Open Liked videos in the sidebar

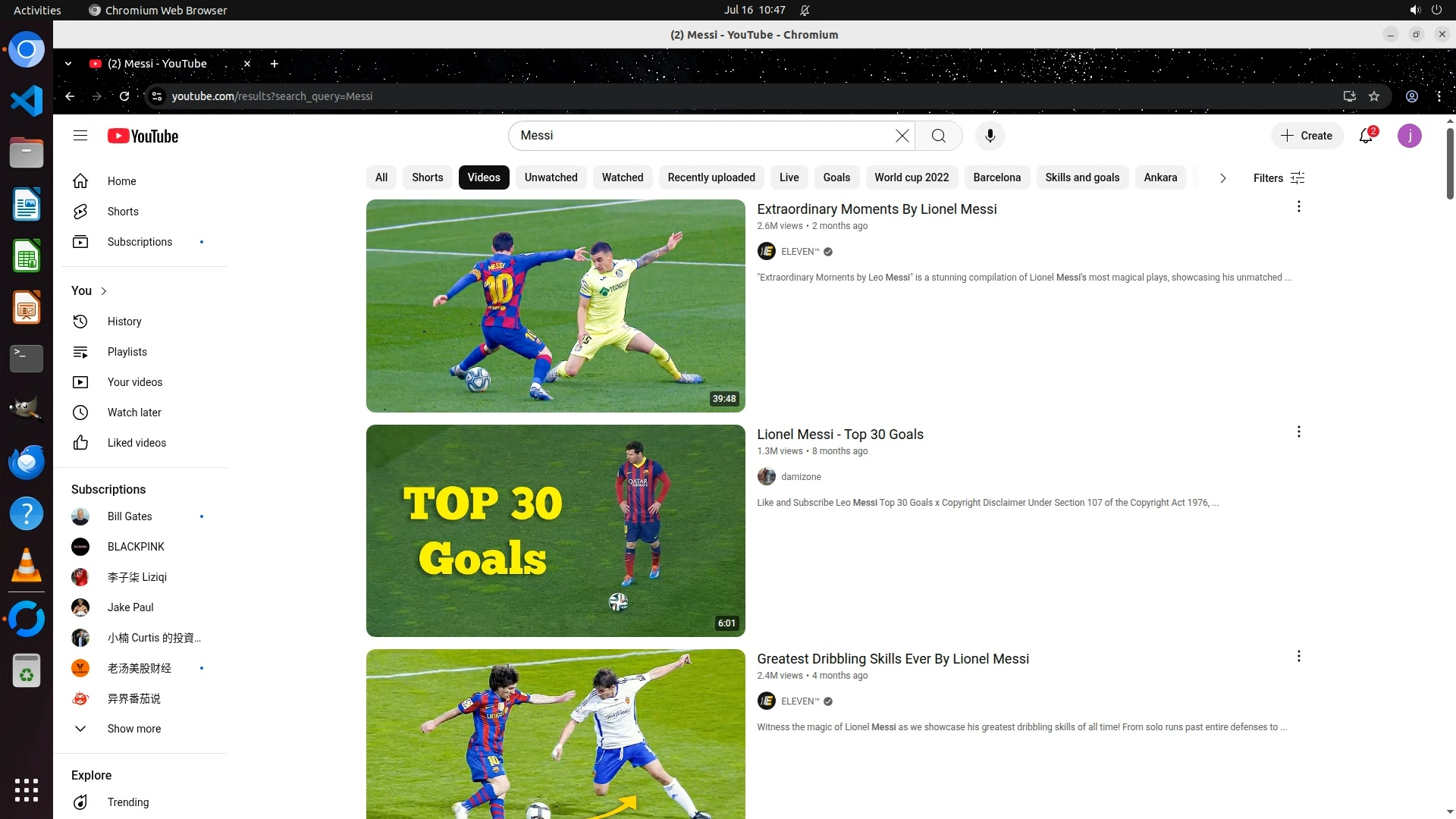(136, 443)
